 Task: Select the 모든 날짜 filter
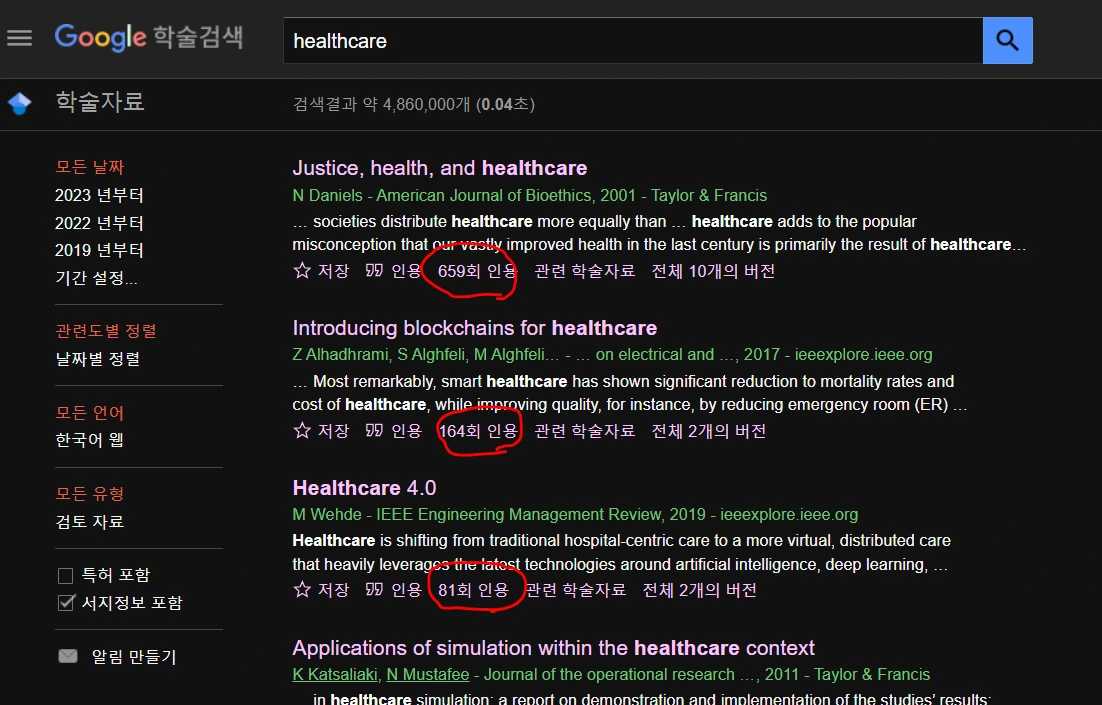point(90,167)
